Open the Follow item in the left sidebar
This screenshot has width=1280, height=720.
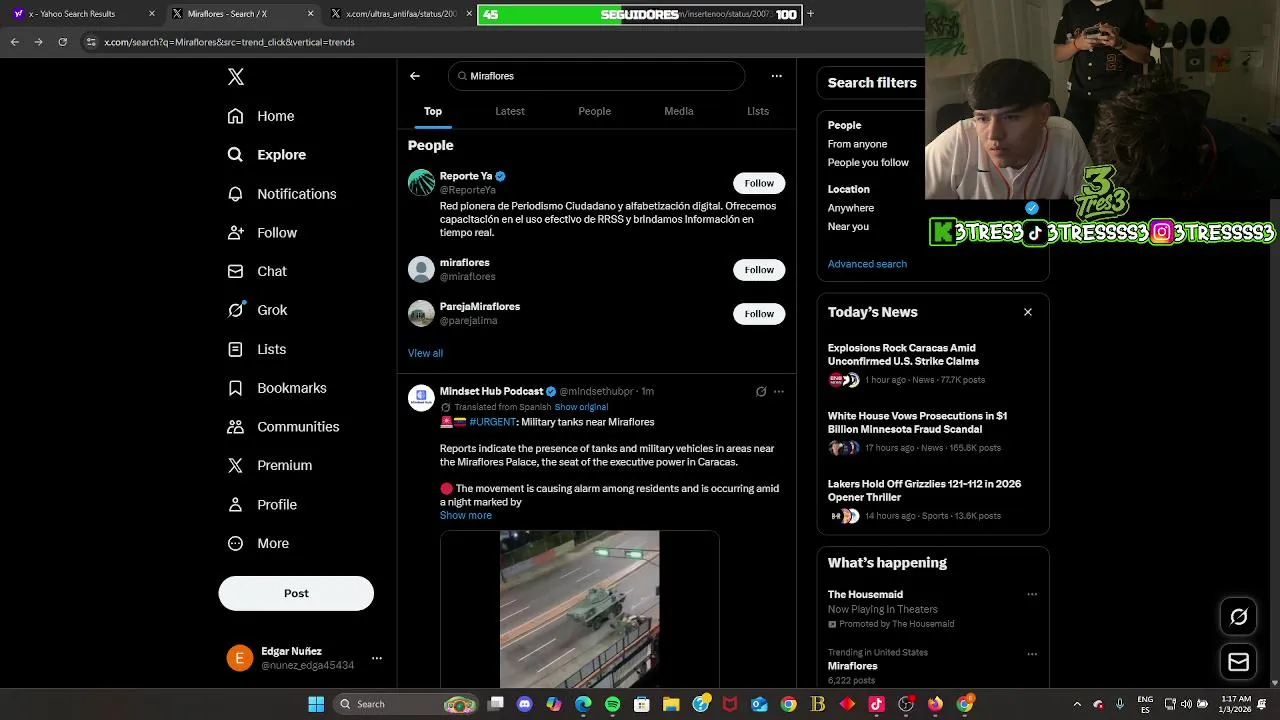pos(262,233)
